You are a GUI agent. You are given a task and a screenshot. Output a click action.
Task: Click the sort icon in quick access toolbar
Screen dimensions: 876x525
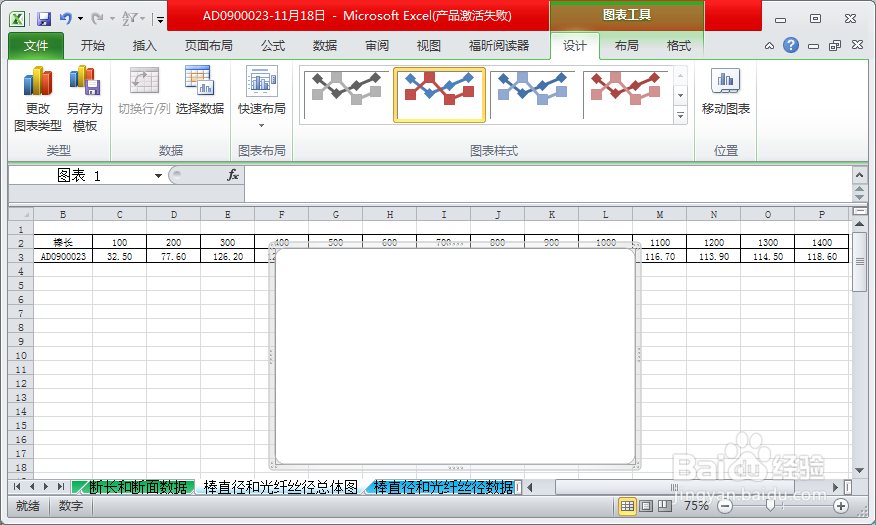(130, 19)
